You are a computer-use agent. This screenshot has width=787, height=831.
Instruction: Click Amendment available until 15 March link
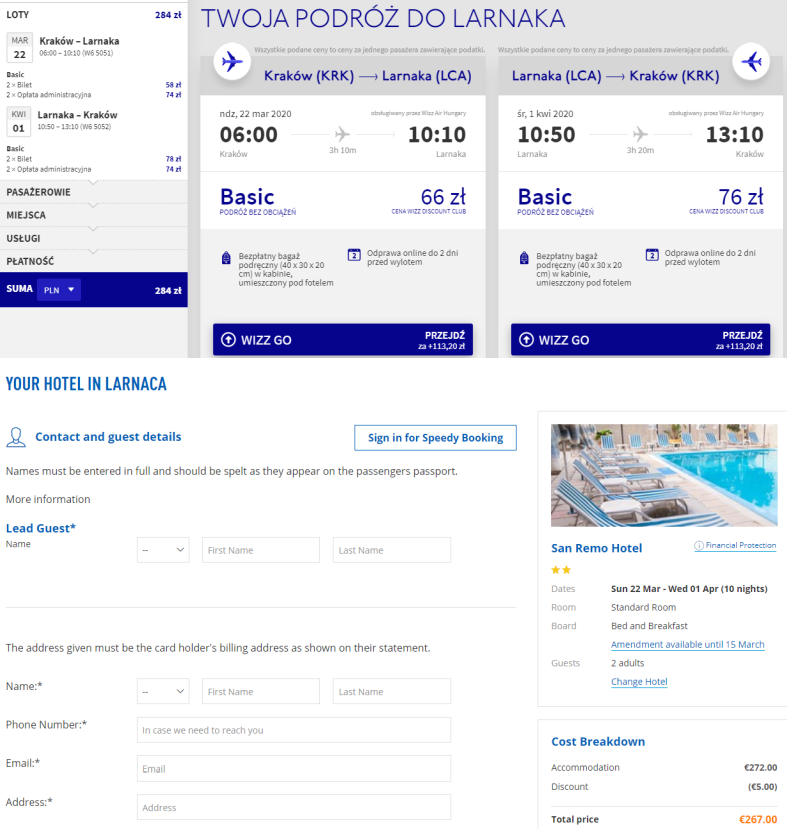pyautogui.click(x=687, y=644)
